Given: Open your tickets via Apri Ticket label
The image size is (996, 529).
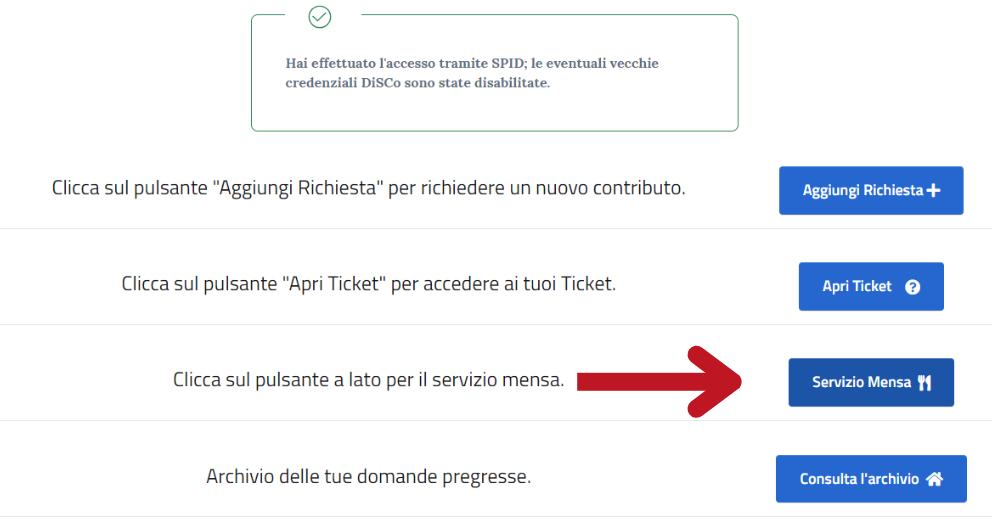Looking at the screenshot, I should coord(857,286).
